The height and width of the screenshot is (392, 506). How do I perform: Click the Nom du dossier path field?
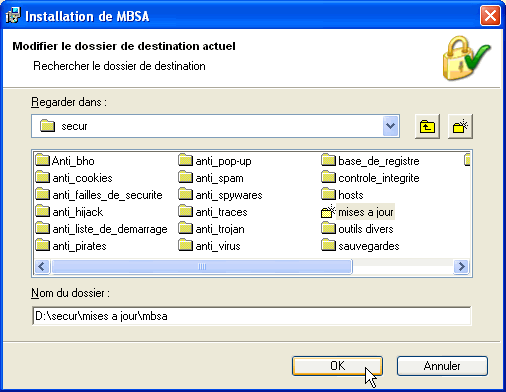(252, 316)
